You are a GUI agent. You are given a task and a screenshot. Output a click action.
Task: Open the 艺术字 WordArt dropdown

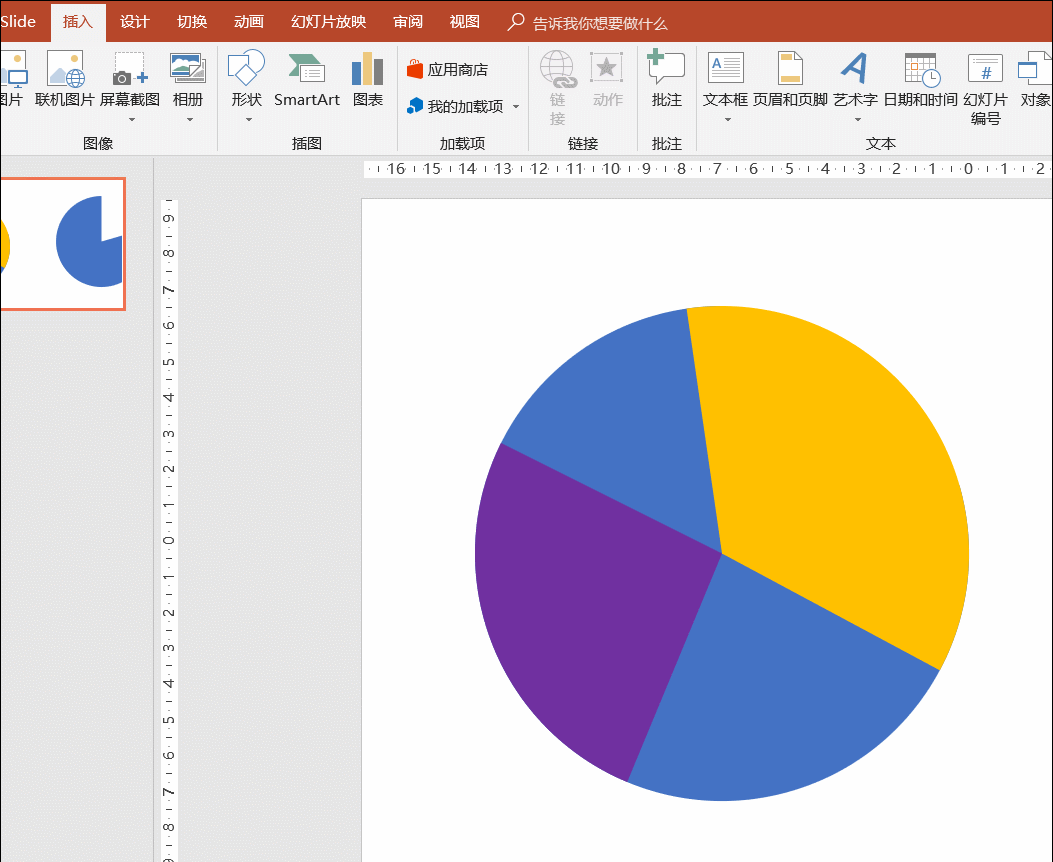pyautogui.click(x=856, y=120)
